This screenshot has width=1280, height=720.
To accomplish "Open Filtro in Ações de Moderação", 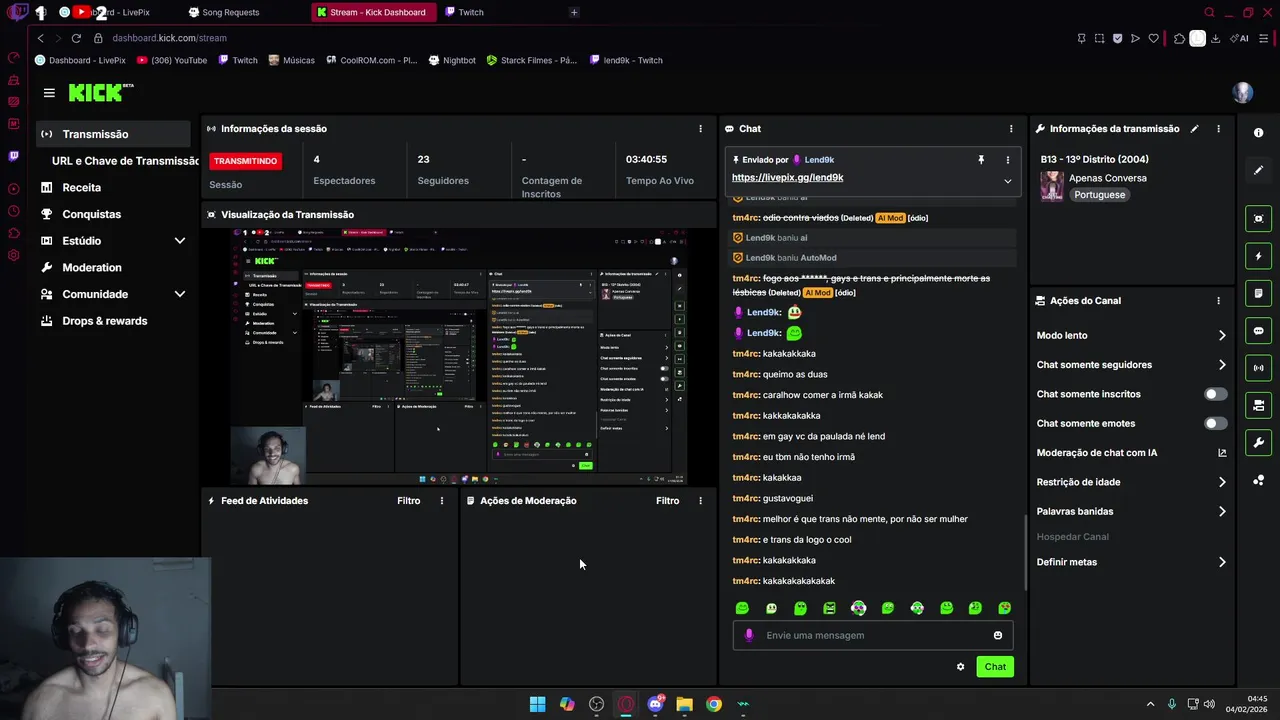I will click(667, 501).
